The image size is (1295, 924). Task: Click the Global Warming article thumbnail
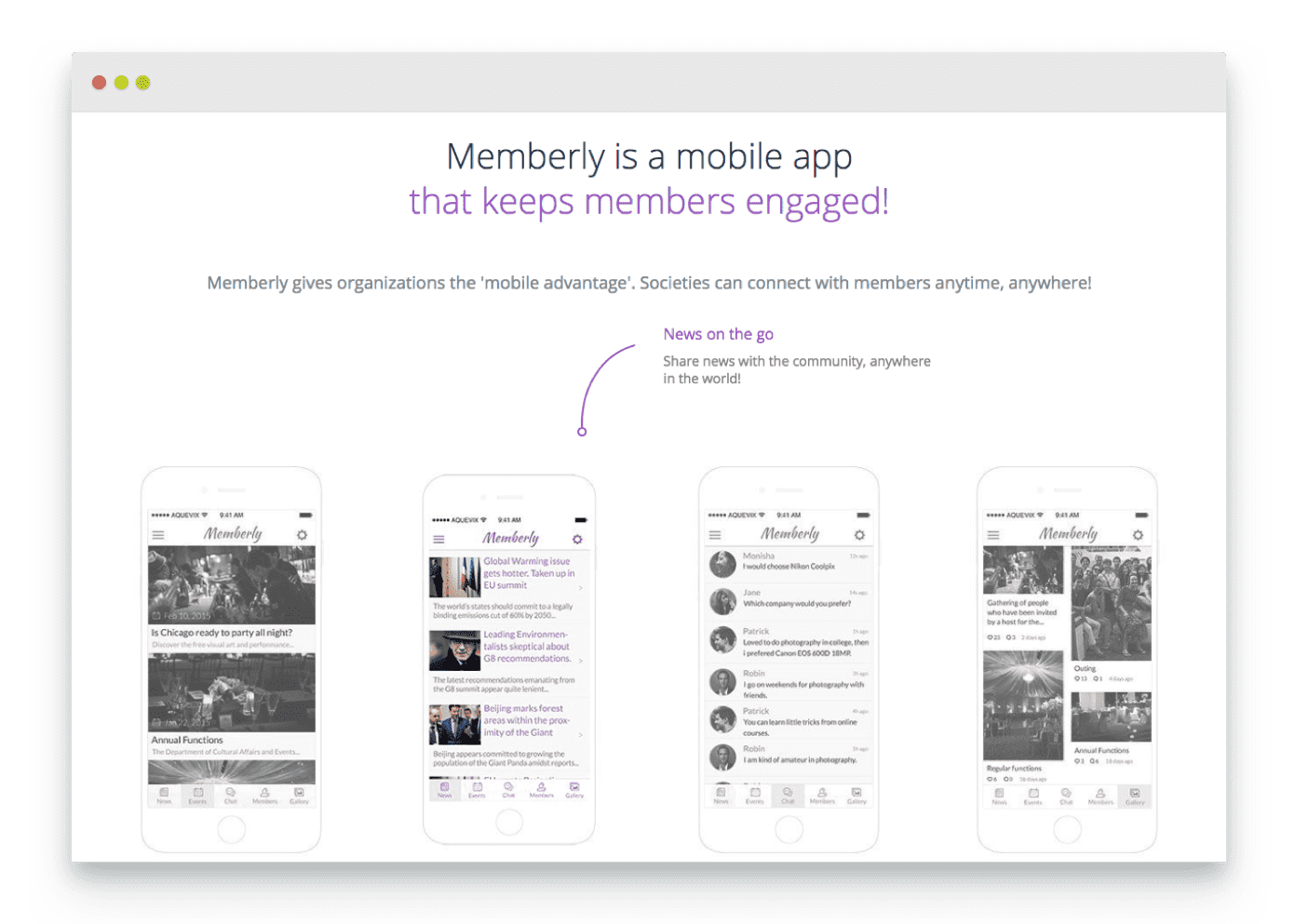click(454, 577)
